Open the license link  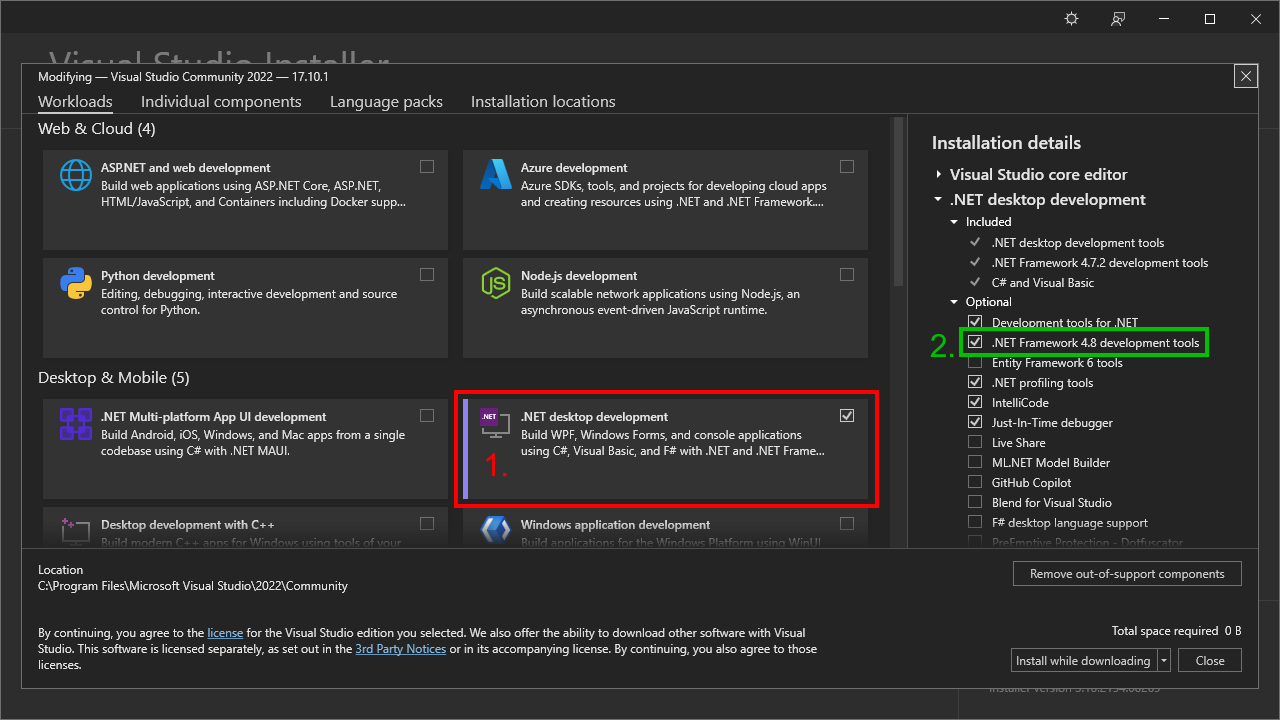(x=225, y=633)
